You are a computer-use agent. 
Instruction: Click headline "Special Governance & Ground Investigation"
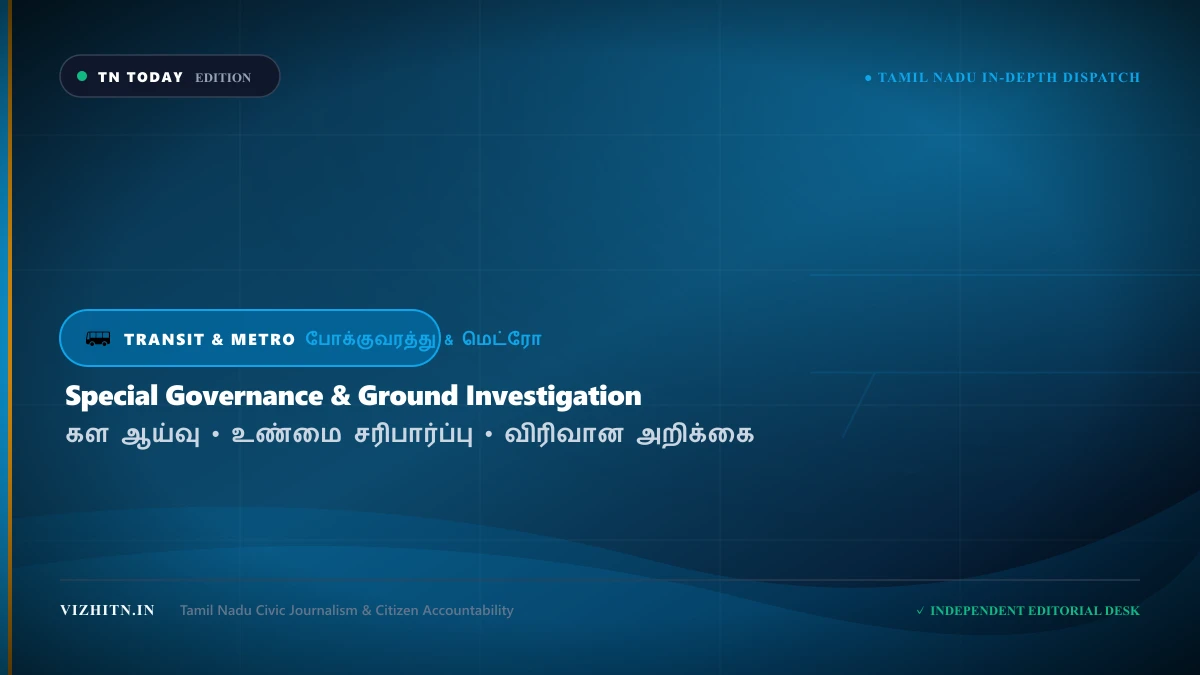point(353,396)
